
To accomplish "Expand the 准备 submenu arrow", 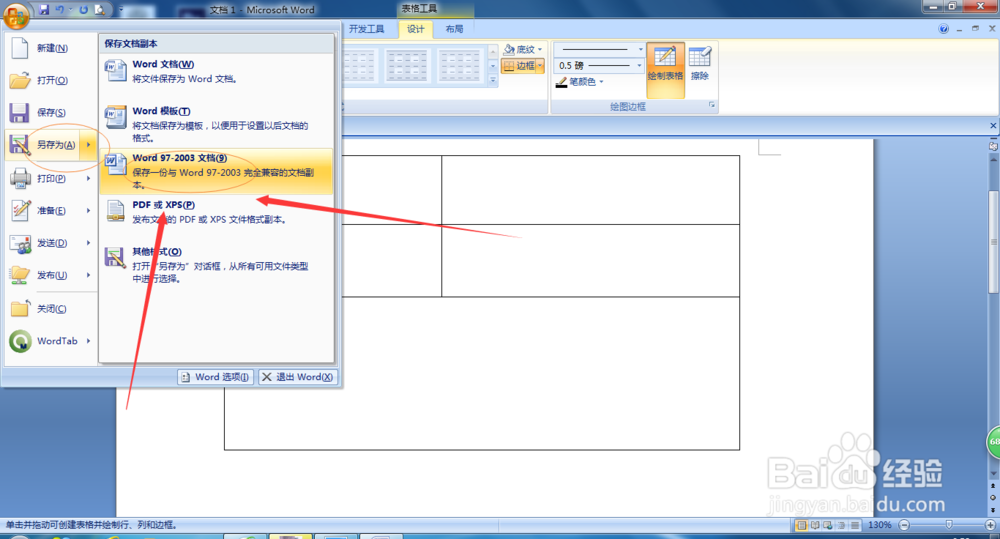I will pos(89,210).
